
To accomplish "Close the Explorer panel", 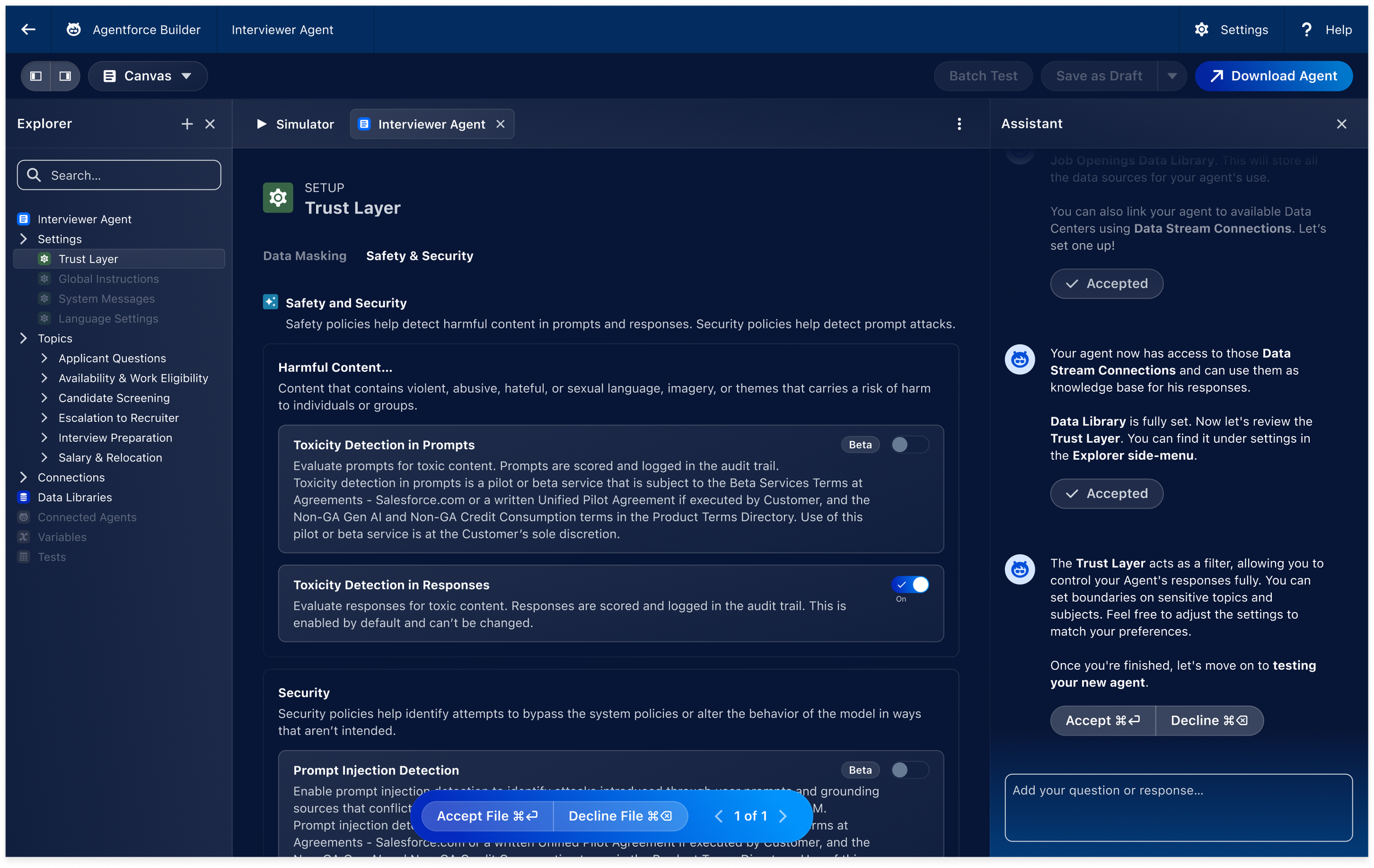I will point(210,124).
